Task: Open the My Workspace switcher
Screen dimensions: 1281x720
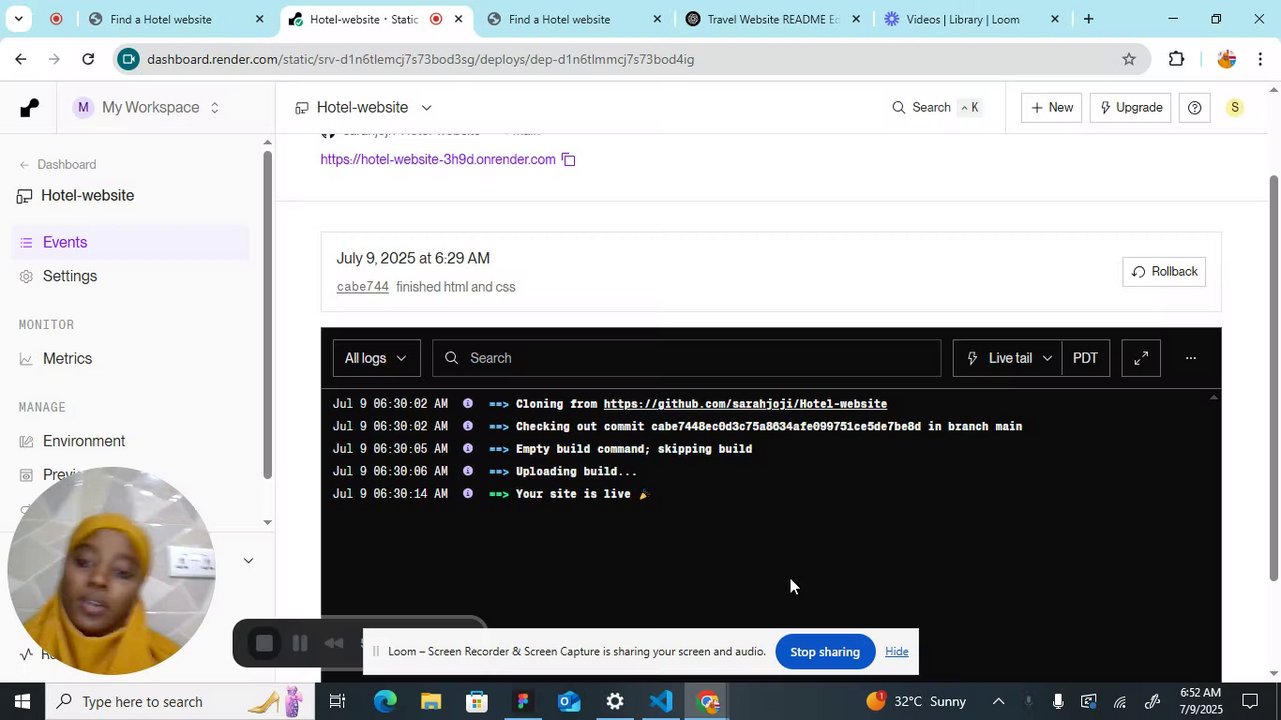Action: pyautogui.click(x=147, y=108)
